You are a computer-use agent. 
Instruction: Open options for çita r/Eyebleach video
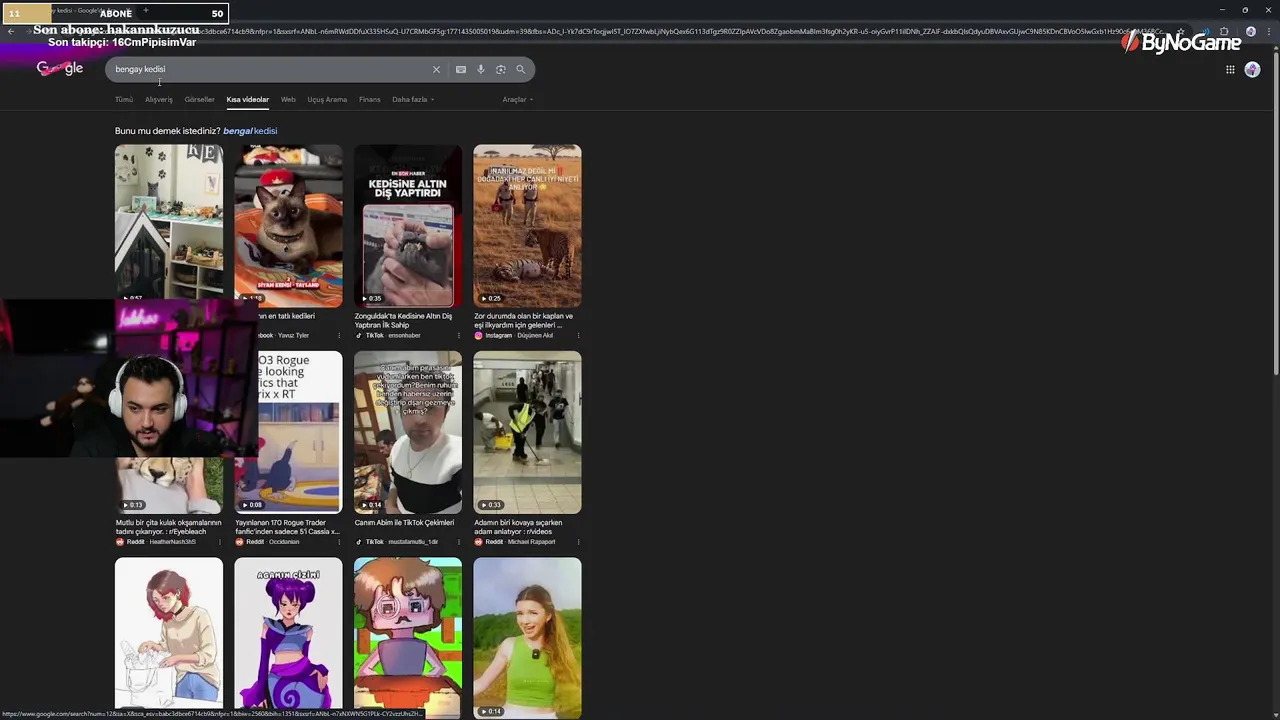point(219,541)
